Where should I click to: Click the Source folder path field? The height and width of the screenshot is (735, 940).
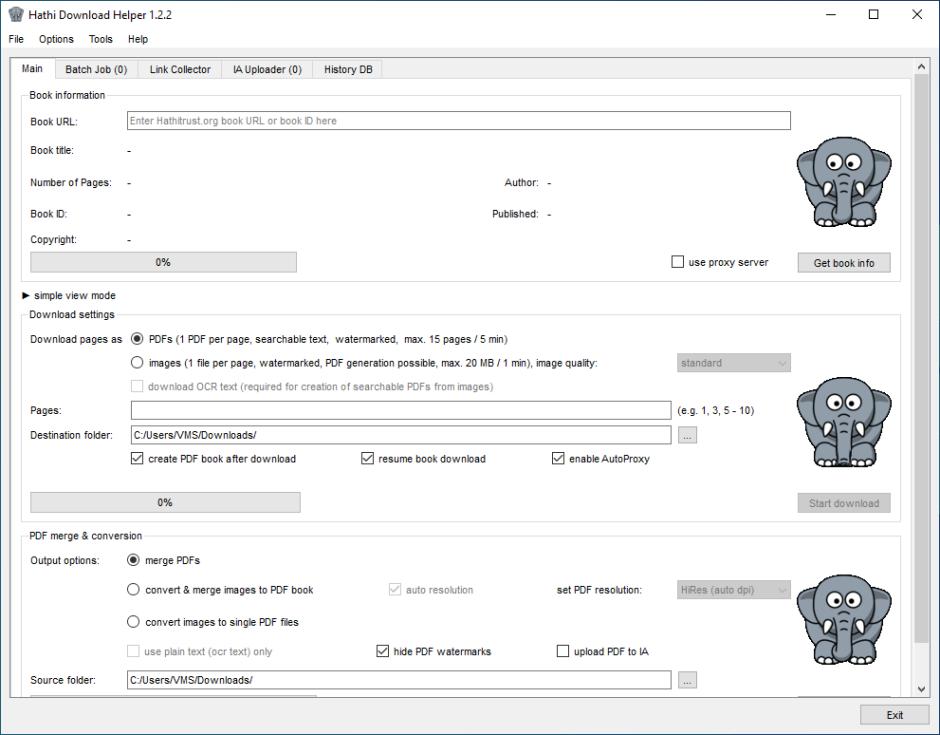[x=399, y=680]
